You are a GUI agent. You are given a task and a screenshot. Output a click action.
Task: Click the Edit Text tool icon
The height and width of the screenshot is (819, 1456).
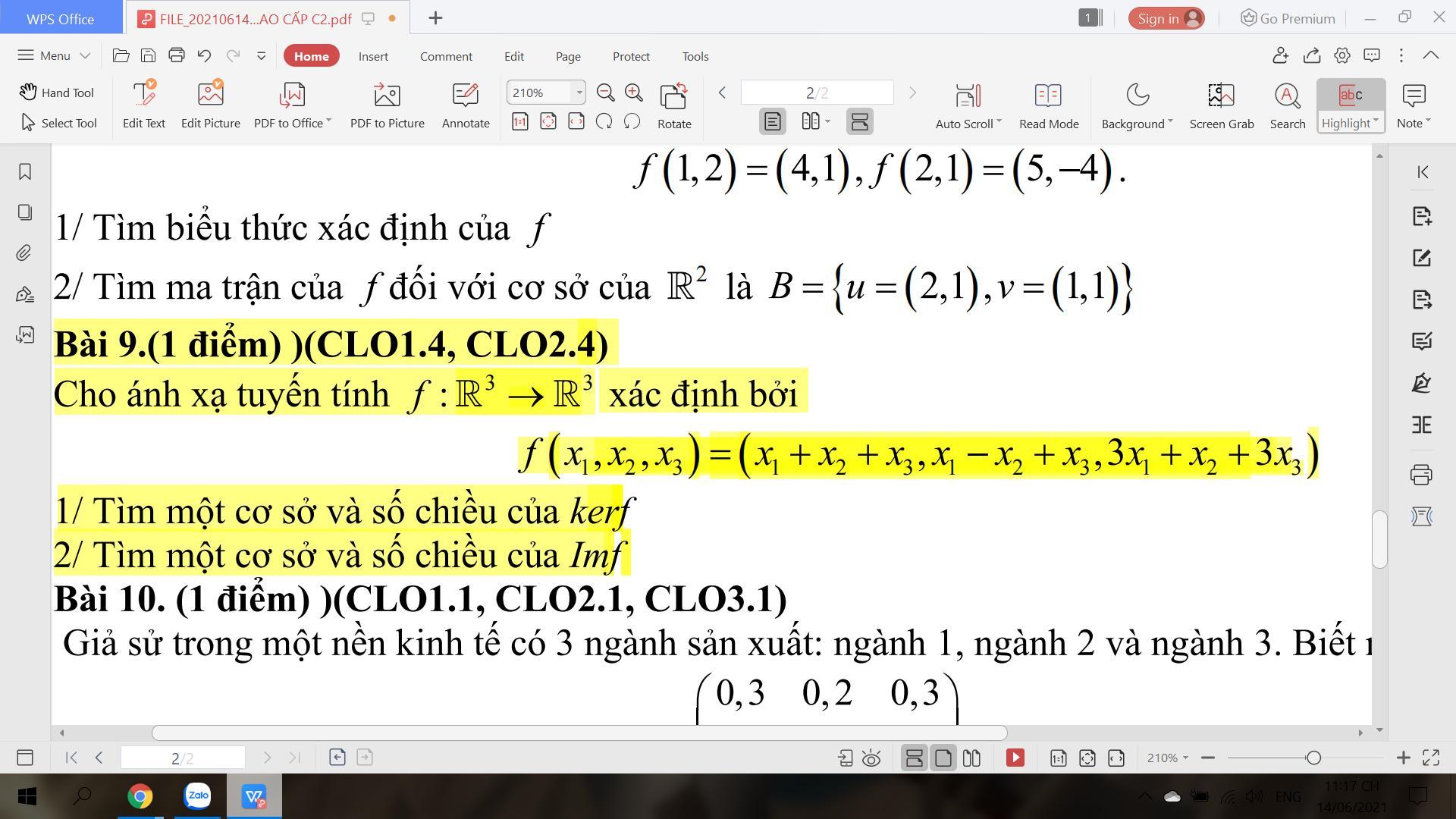point(143,96)
